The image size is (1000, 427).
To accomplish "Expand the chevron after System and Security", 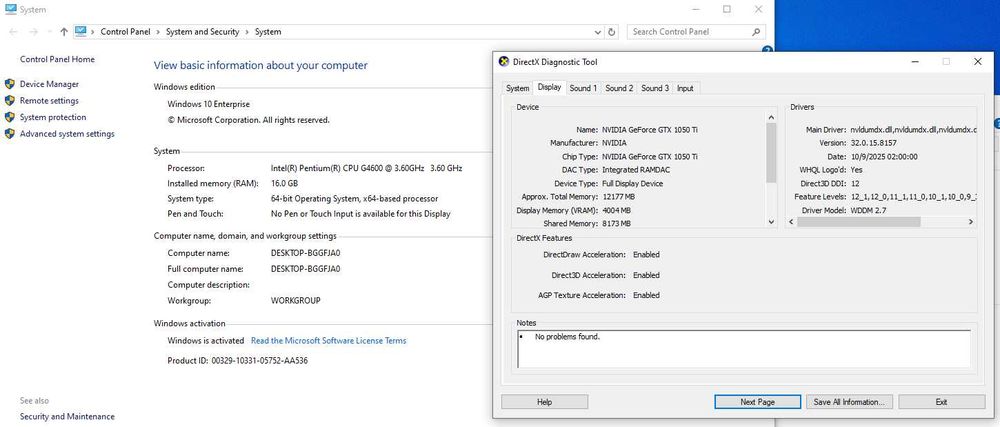I will pyautogui.click(x=247, y=32).
